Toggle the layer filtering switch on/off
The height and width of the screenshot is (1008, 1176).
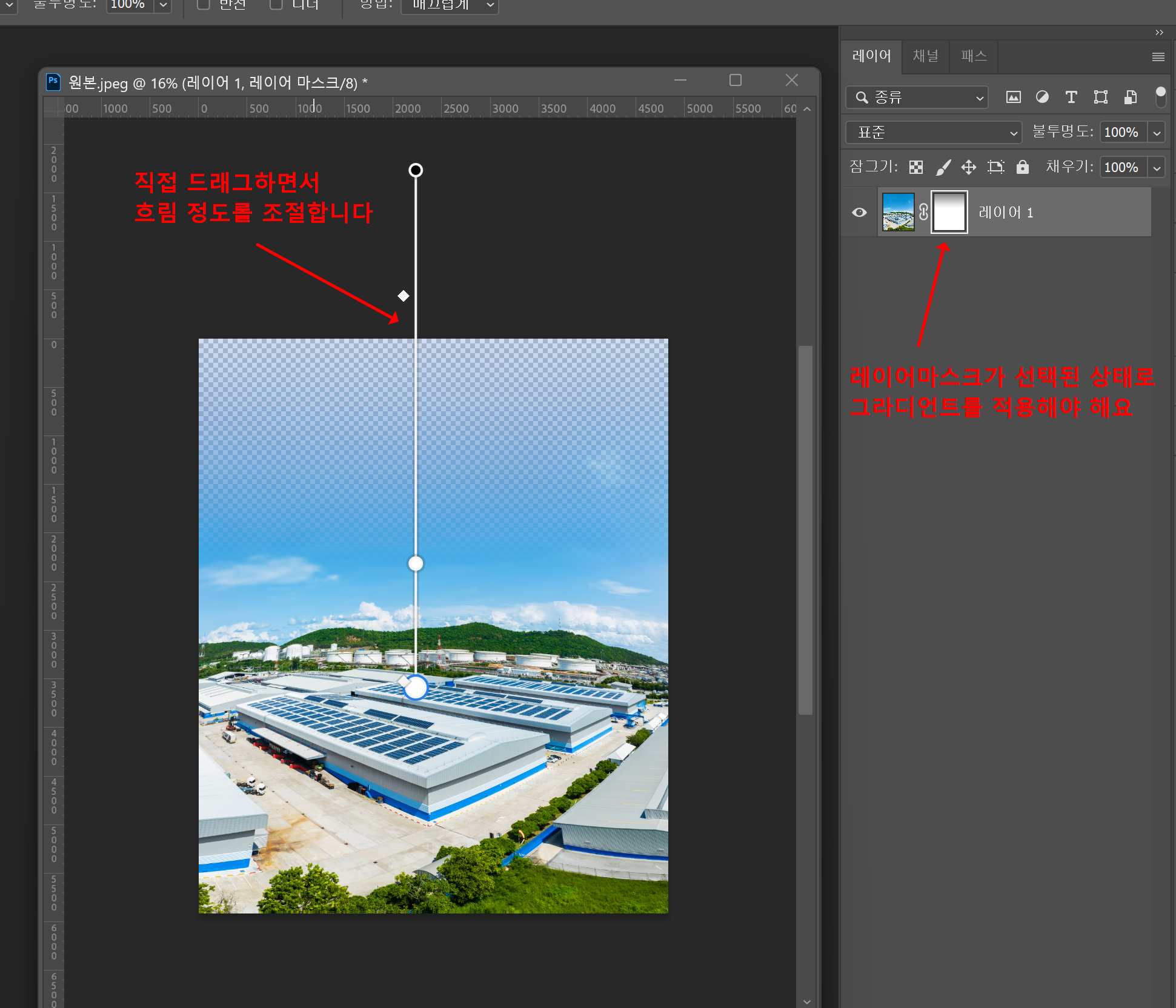1160,96
